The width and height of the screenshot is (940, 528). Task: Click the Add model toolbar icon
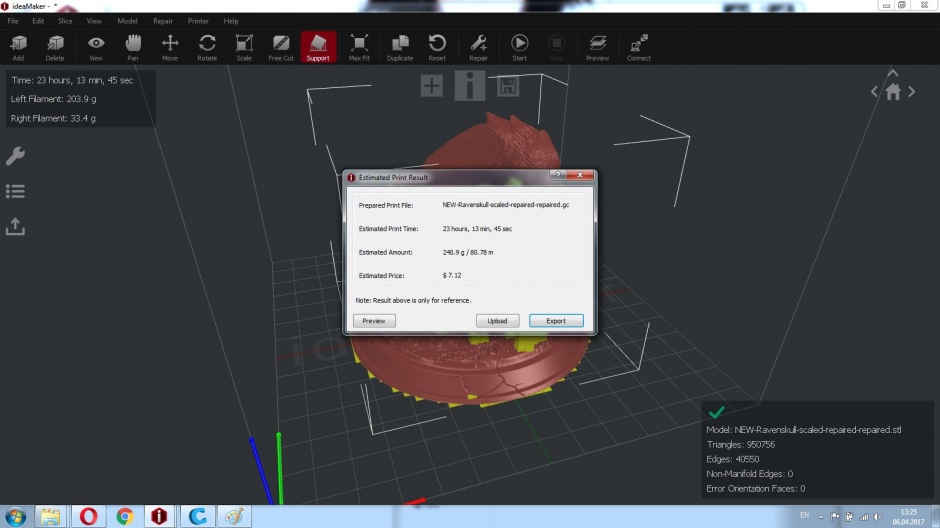point(19,47)
